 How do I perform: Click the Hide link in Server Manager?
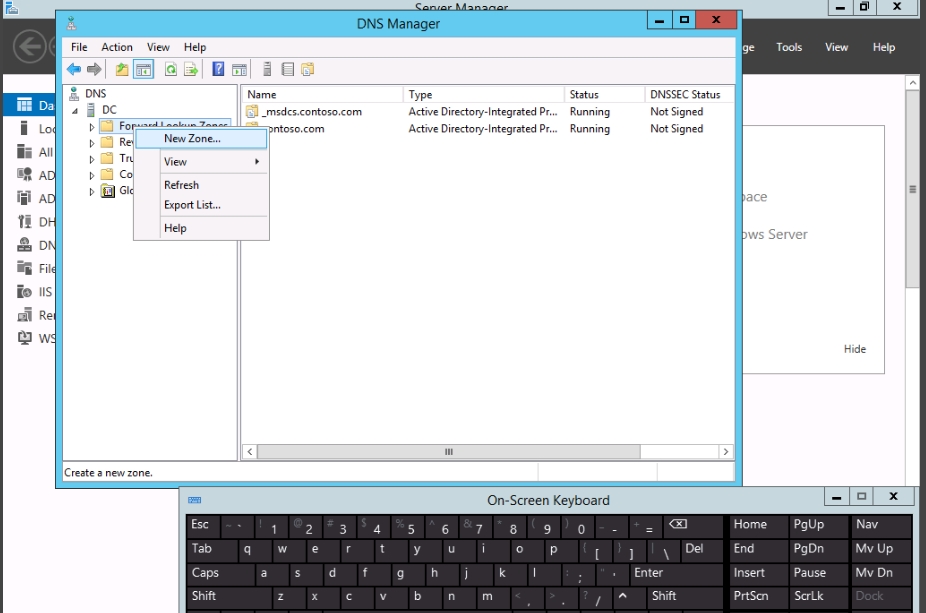tap(855, 349)
